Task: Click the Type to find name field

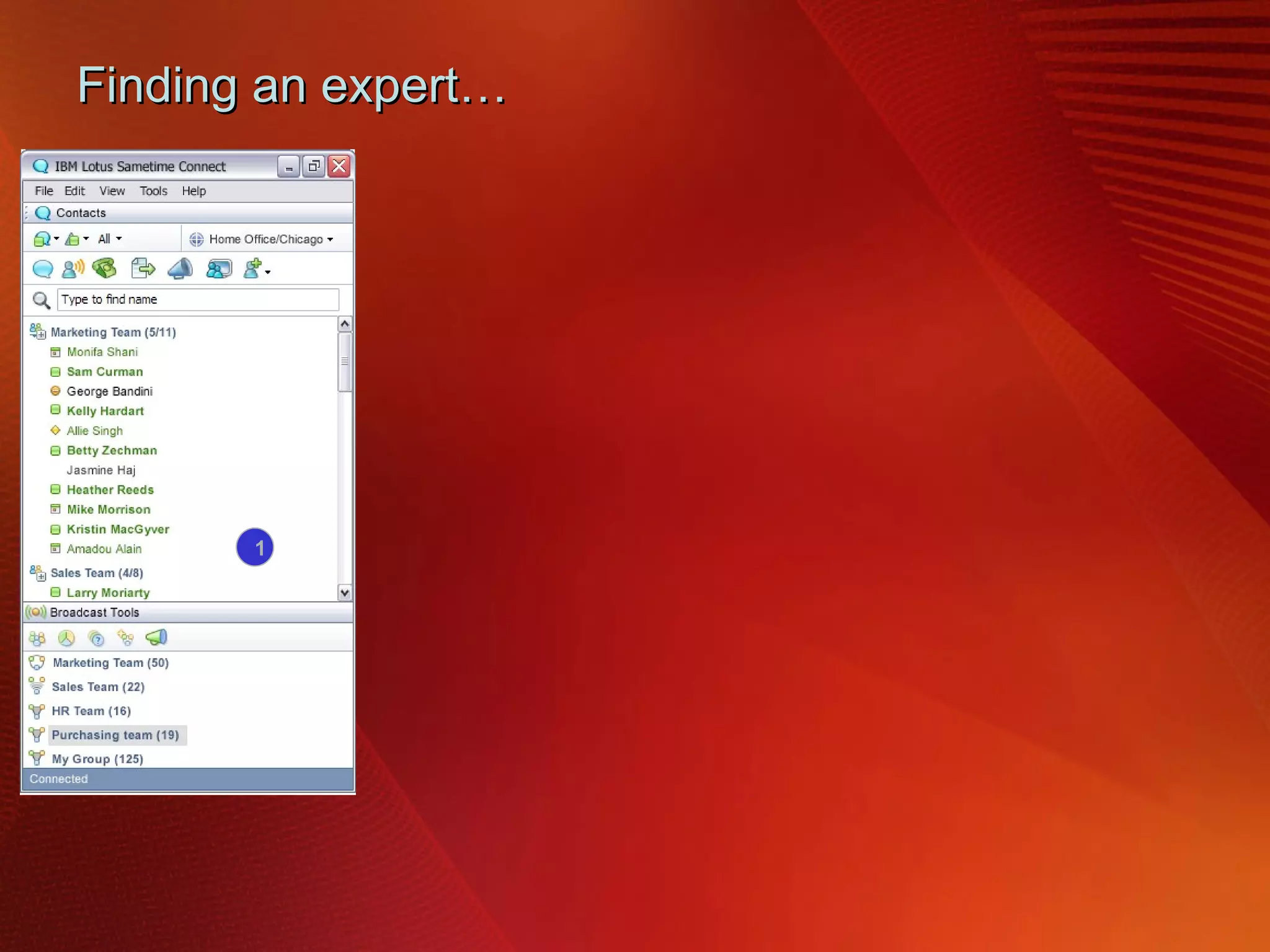Action: click(x=198, y=299)
